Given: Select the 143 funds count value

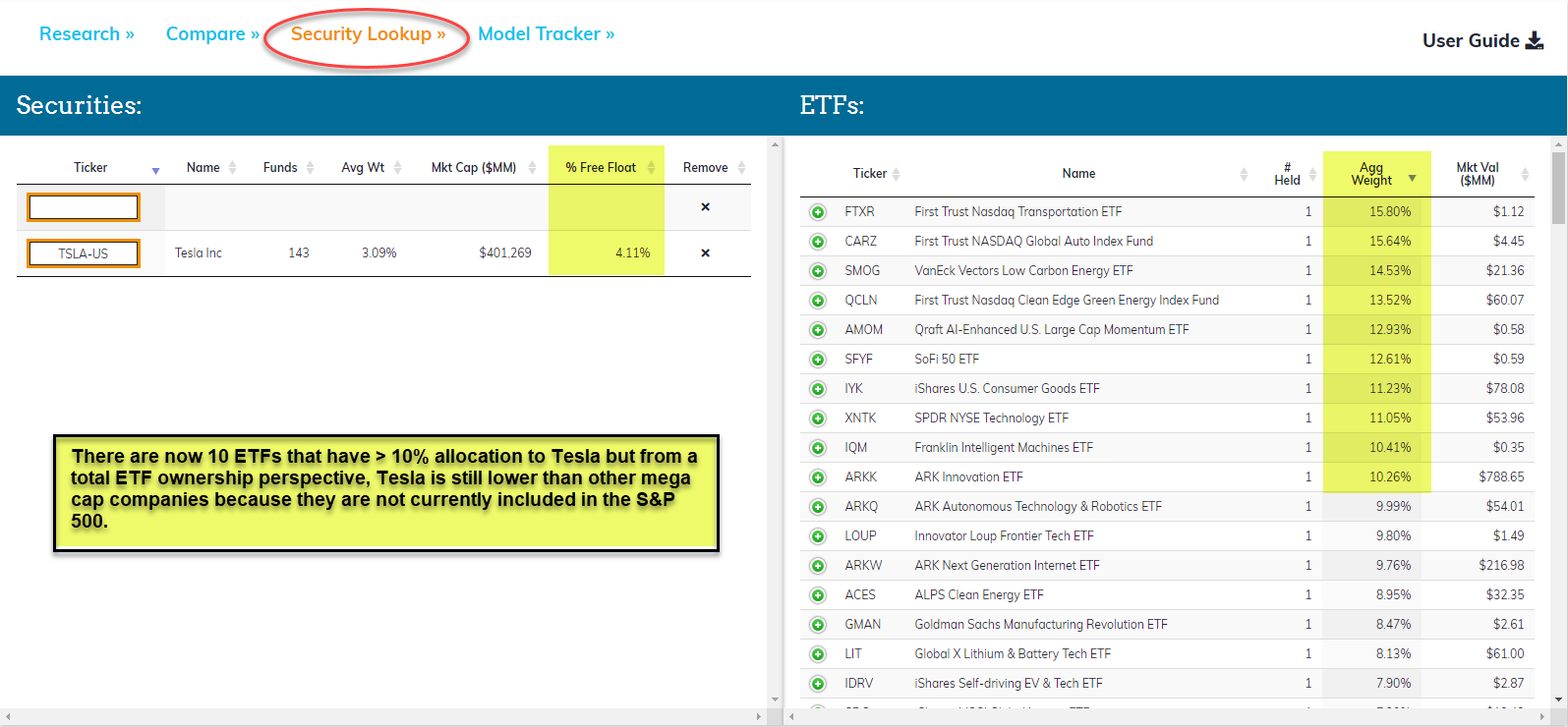Looking at the screenshot, I should pyautogui.click(x=299, y=253).
